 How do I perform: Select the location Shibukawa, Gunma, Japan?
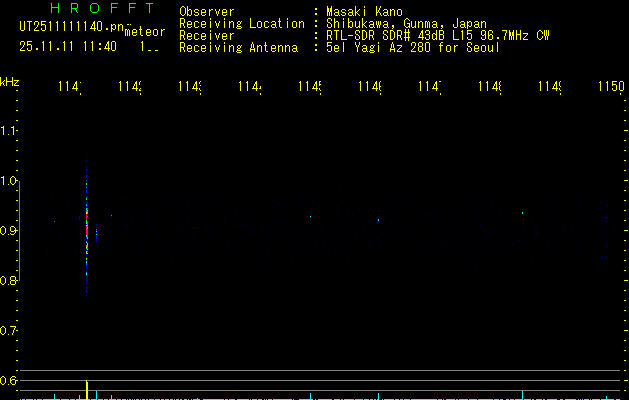(x=406, y=24)
